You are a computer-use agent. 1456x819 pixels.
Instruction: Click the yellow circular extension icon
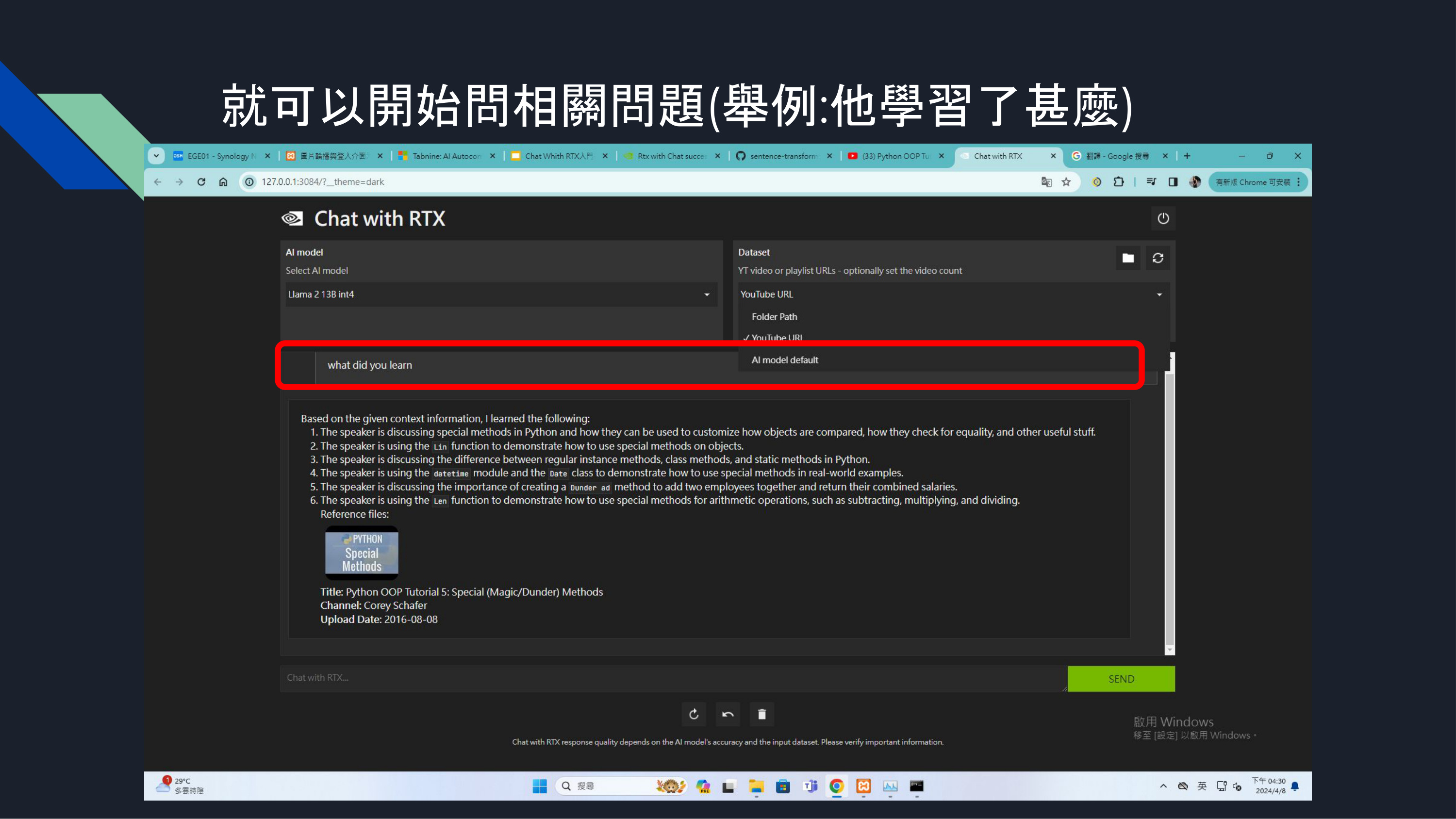(1096, 182)
